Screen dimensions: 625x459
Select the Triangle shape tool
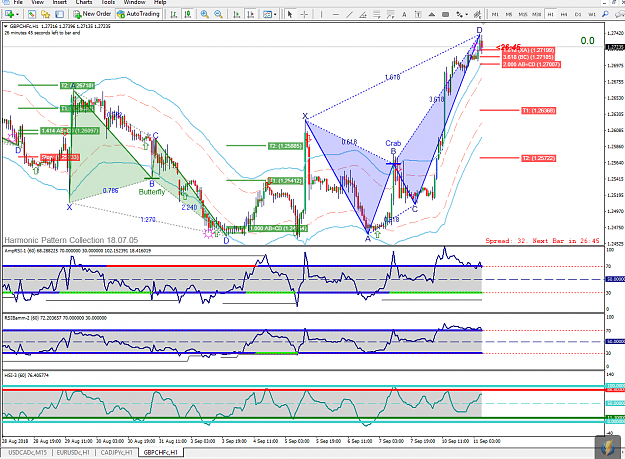(x=432, y=14)
